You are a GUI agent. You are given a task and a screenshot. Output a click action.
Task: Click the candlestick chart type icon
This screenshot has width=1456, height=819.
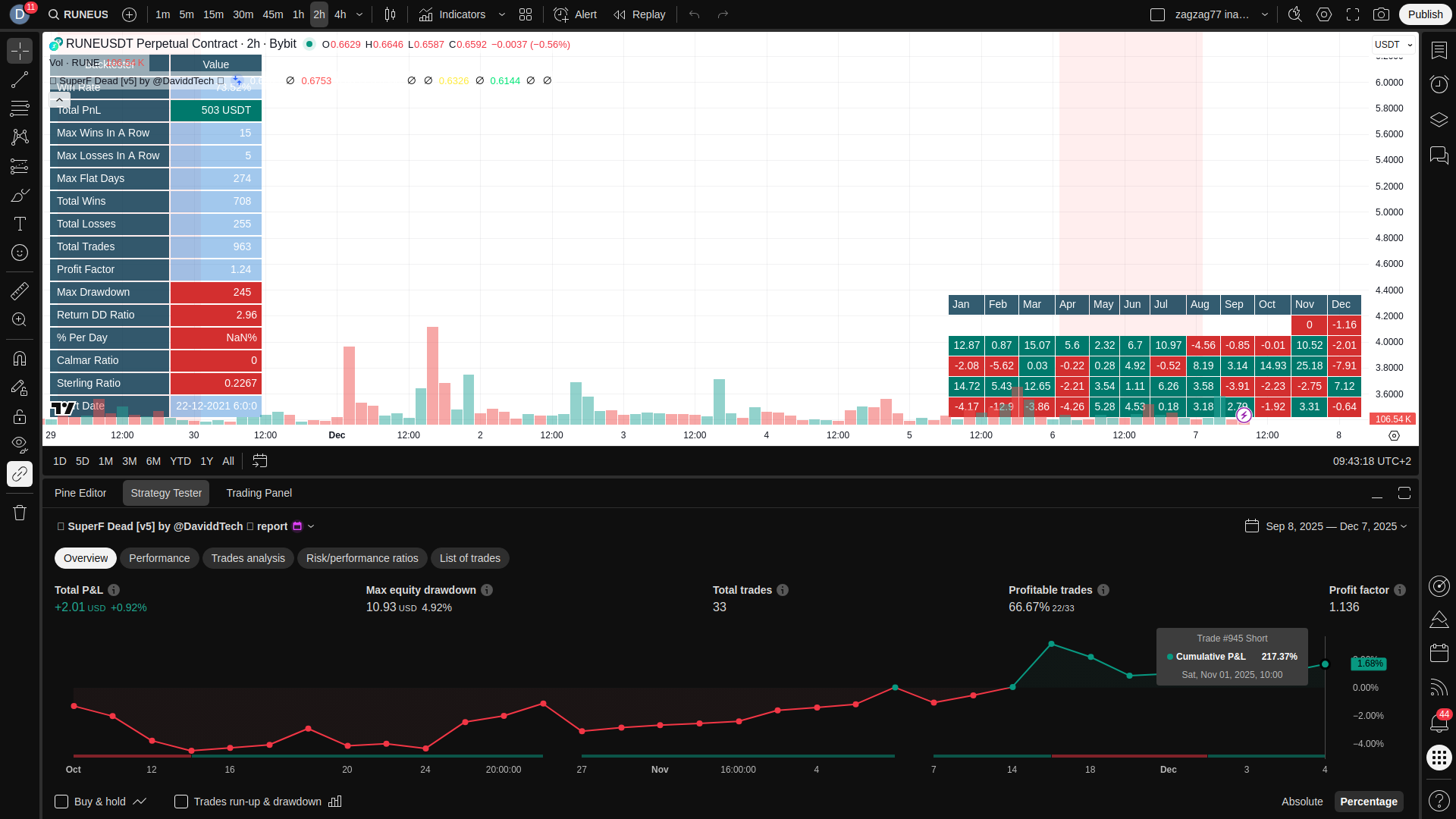click(x=390, y=14)
